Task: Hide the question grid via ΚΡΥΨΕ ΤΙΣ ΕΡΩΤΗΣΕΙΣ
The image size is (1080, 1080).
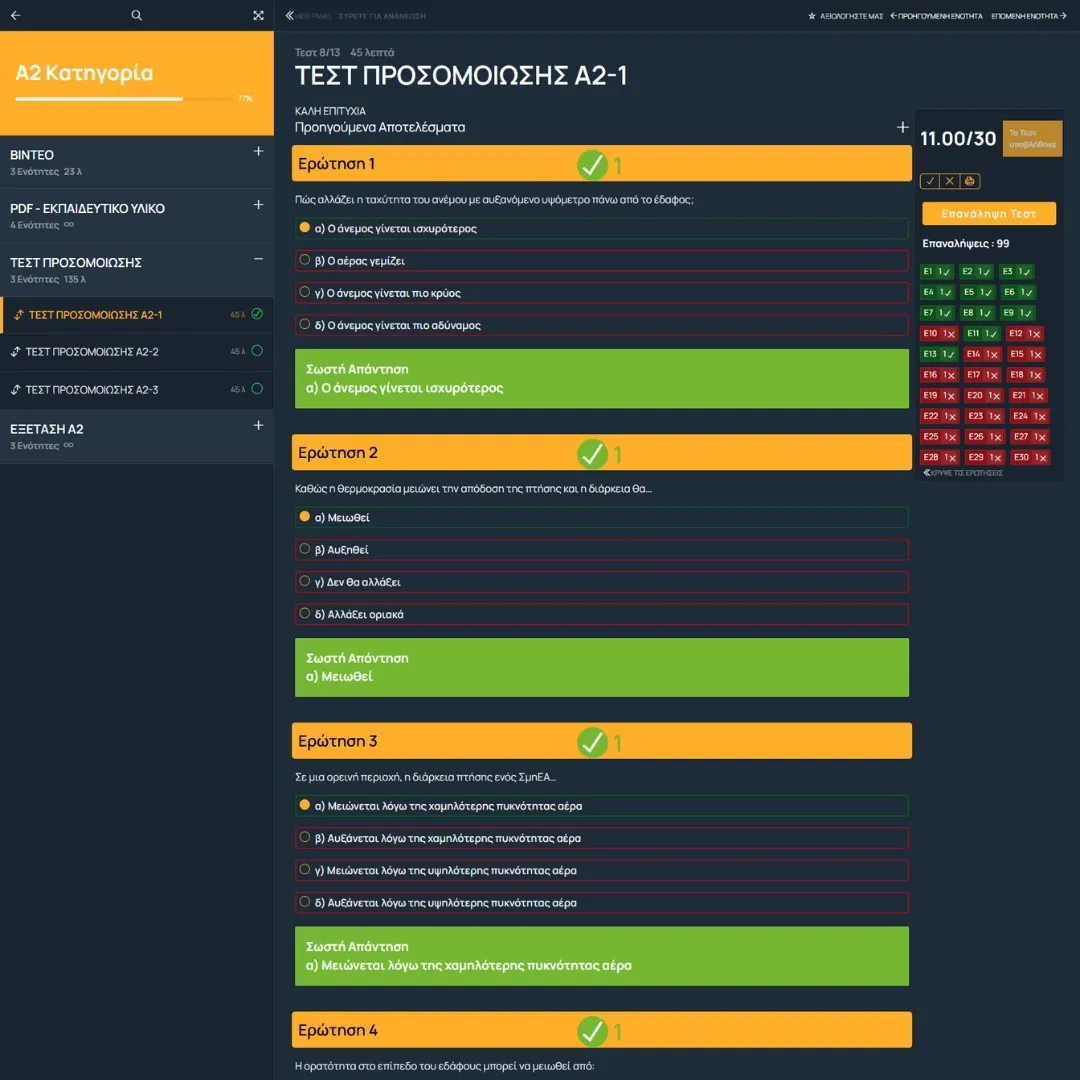Action: coord(963,473)
